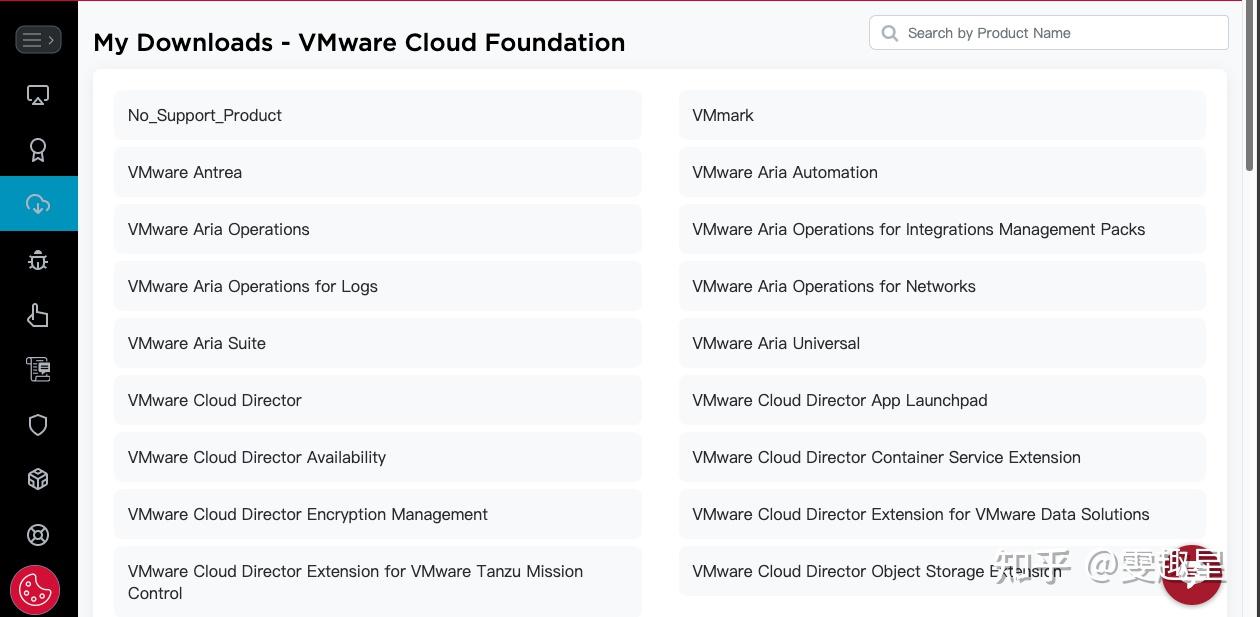The width and height of the screenshot is (1260, 617).
Task: Click the search magnifier icon
Action: pos(889,33)
